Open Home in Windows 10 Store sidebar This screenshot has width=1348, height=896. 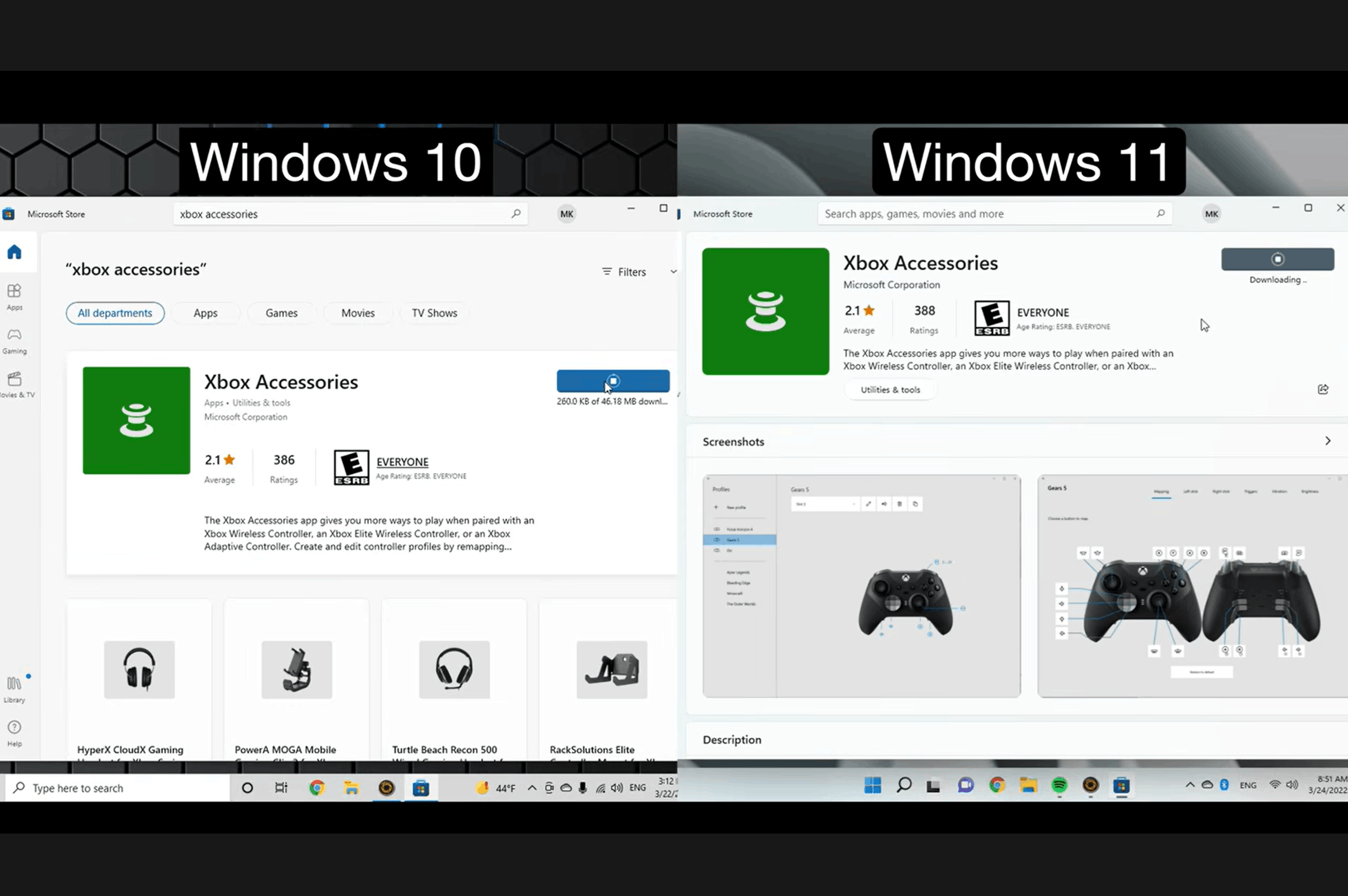coord(14,252)
